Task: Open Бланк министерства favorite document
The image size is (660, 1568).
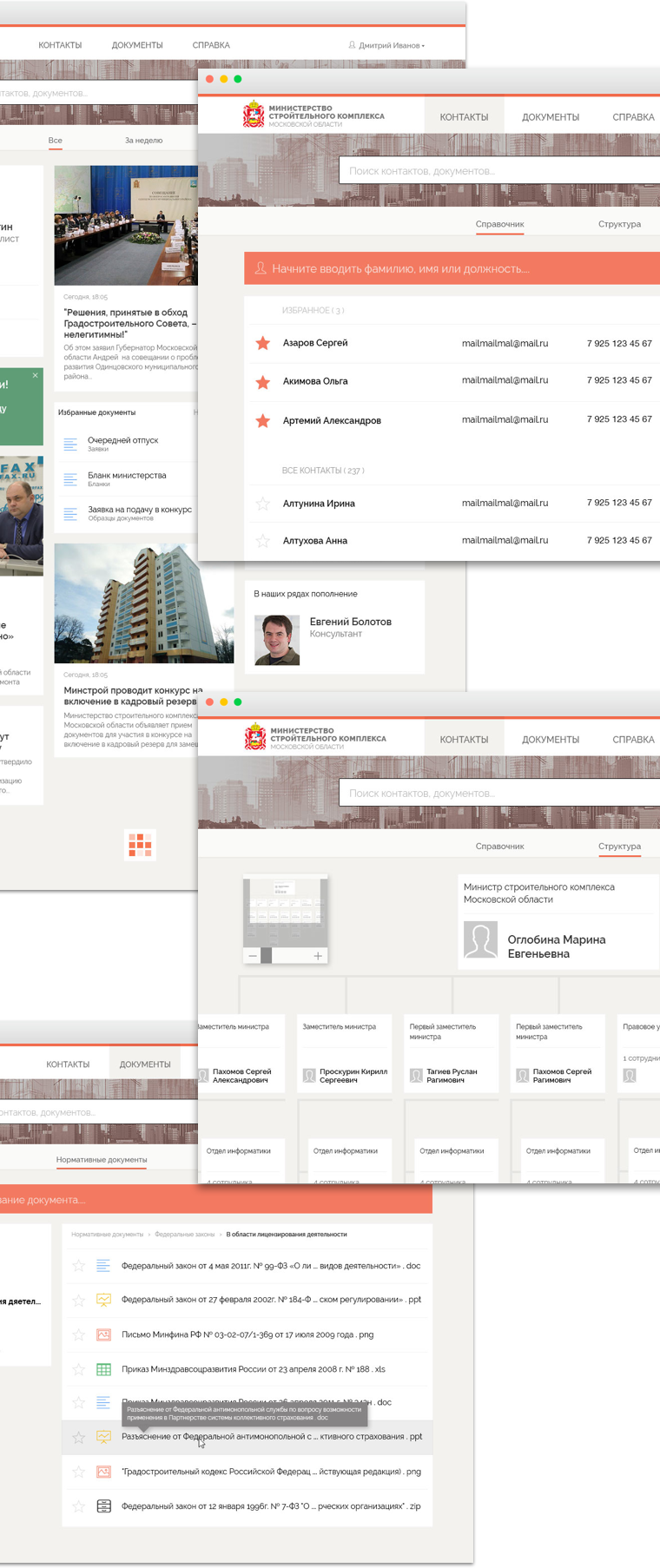Action: (127, 476)
